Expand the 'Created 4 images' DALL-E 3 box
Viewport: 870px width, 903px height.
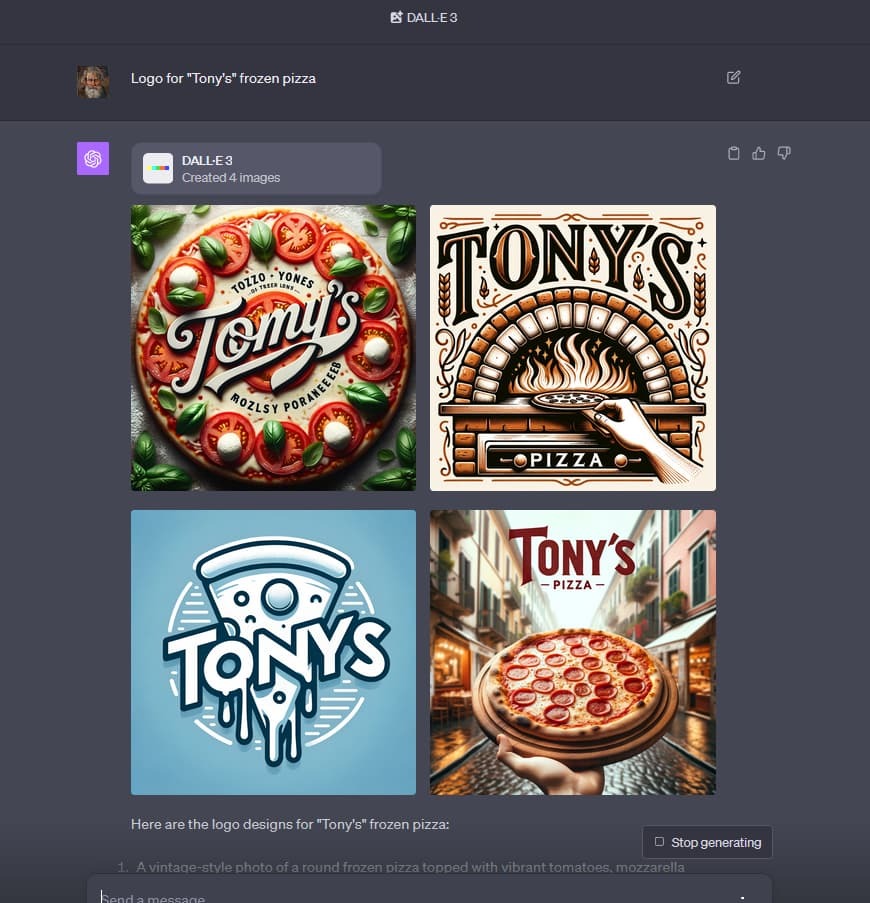256,169
